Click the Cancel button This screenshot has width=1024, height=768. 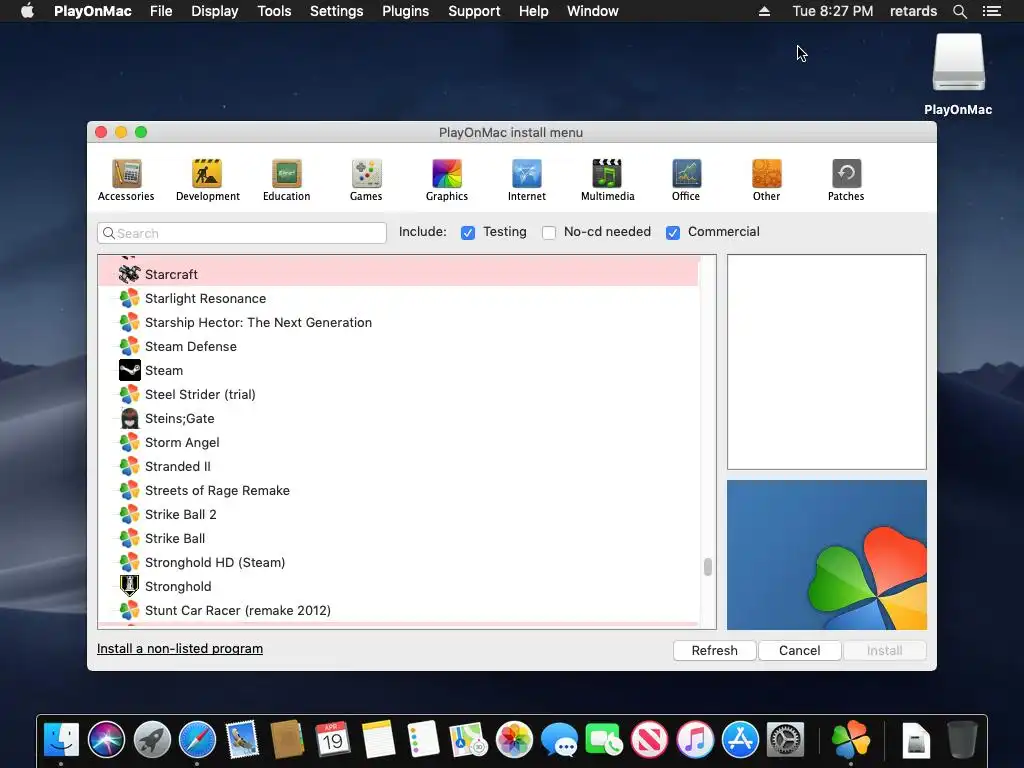(799, 650)
